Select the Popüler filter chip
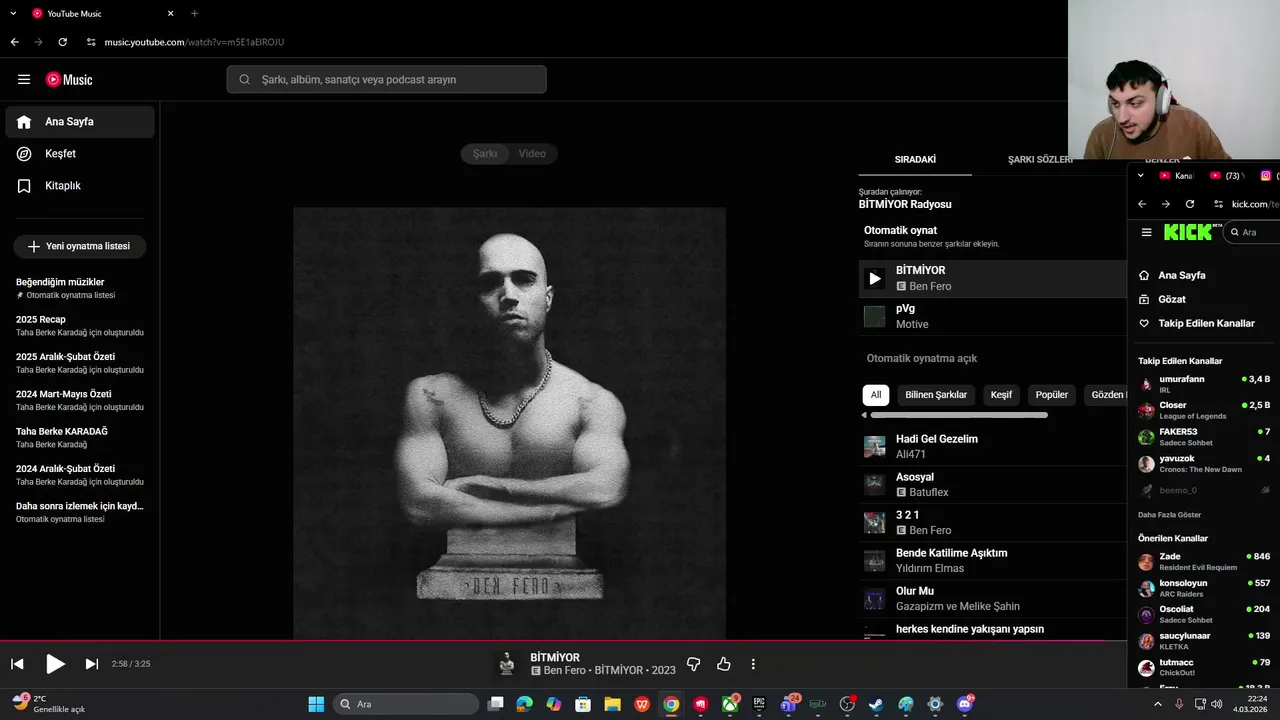 1052,395
